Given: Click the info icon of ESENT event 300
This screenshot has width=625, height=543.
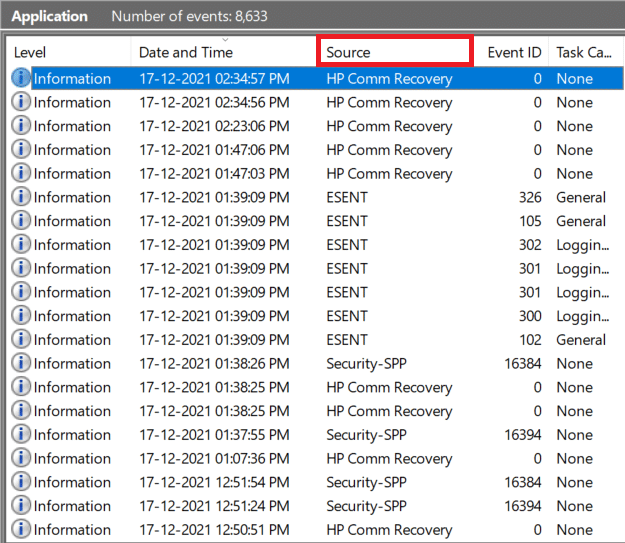Looking at the screenshot, I should (21, 316).
